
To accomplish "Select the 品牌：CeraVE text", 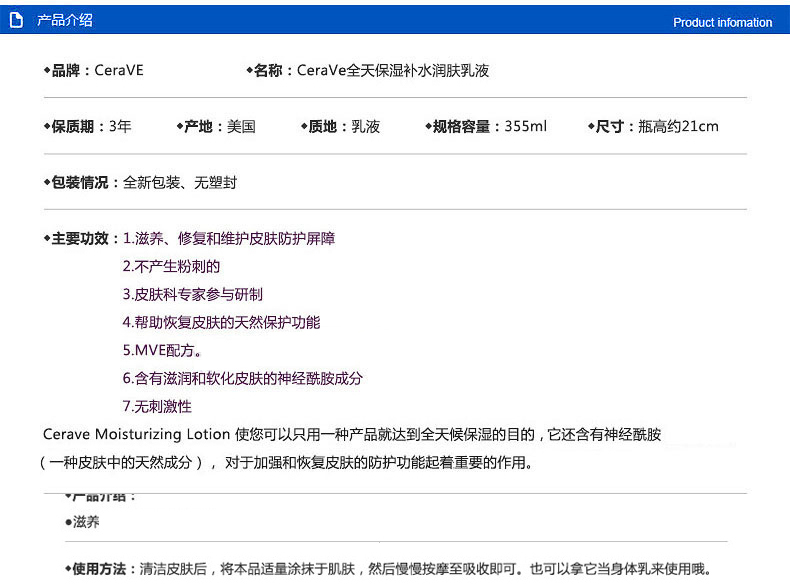I will [x=94, y=70].
